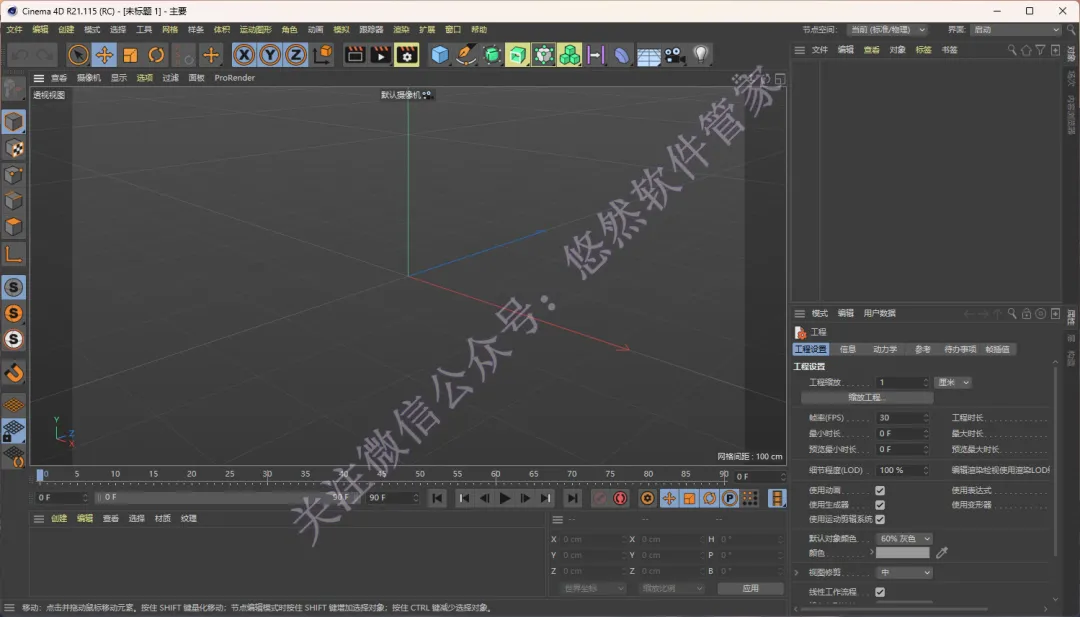Open the 60% 灰色 default color dropdown
Viewport: 1080px width, 617px height.
pyautogui.click(x=904, y=538)
